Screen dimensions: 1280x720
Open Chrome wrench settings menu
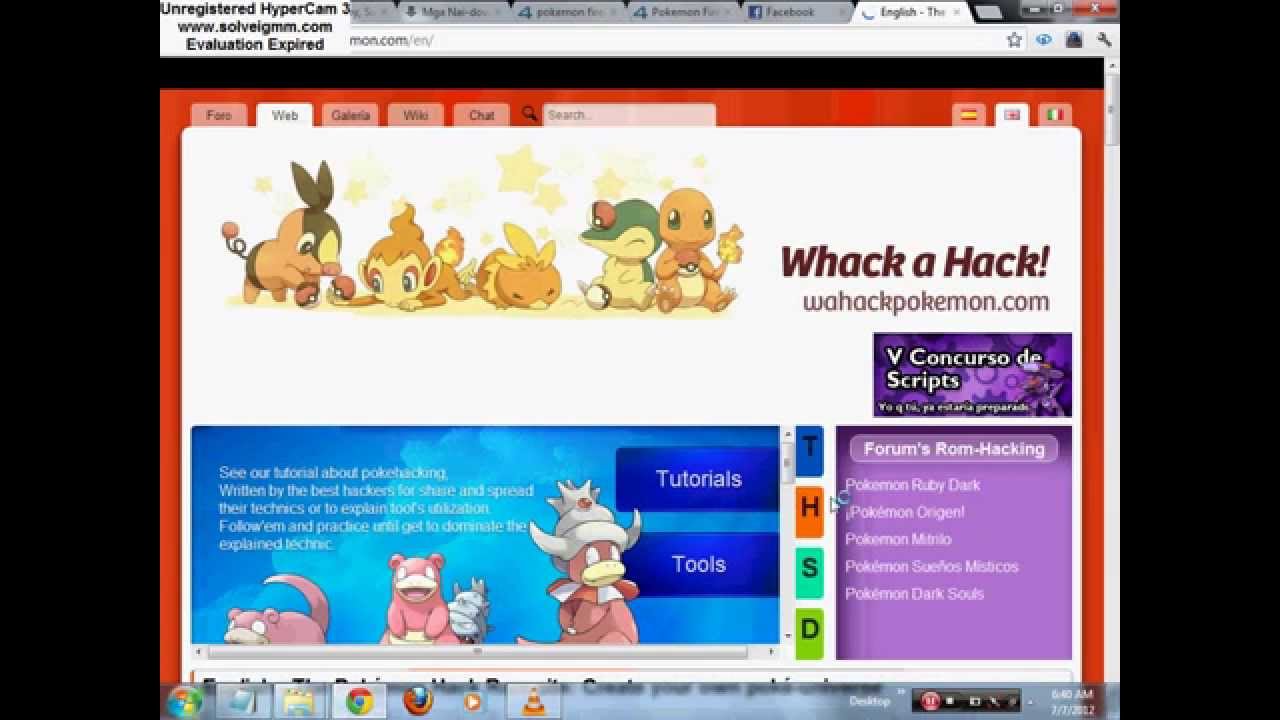point(1104,40)
